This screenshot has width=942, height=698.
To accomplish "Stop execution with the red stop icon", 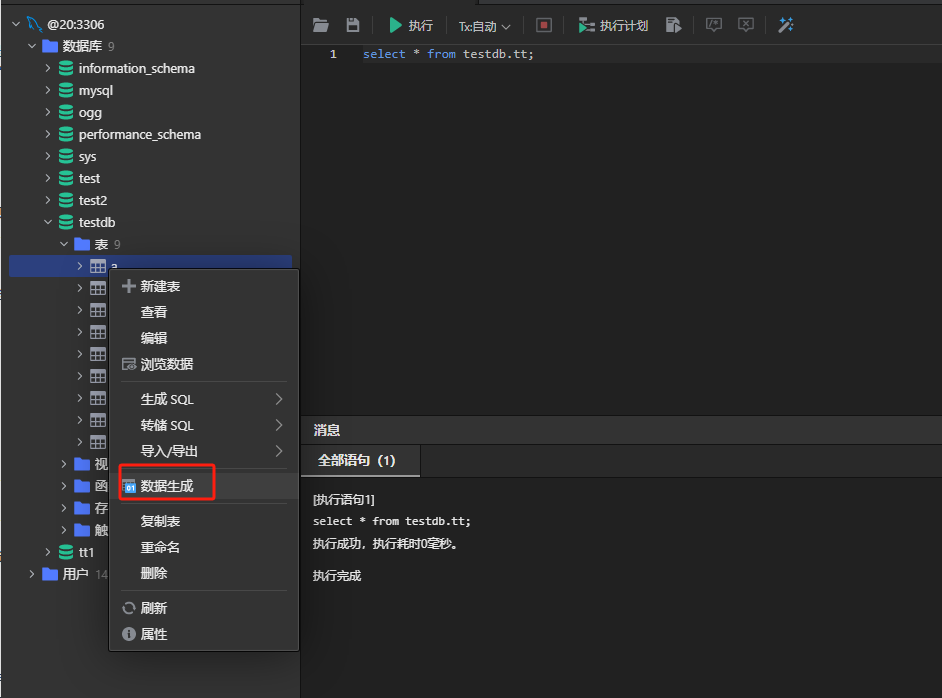I will point(544,25).
